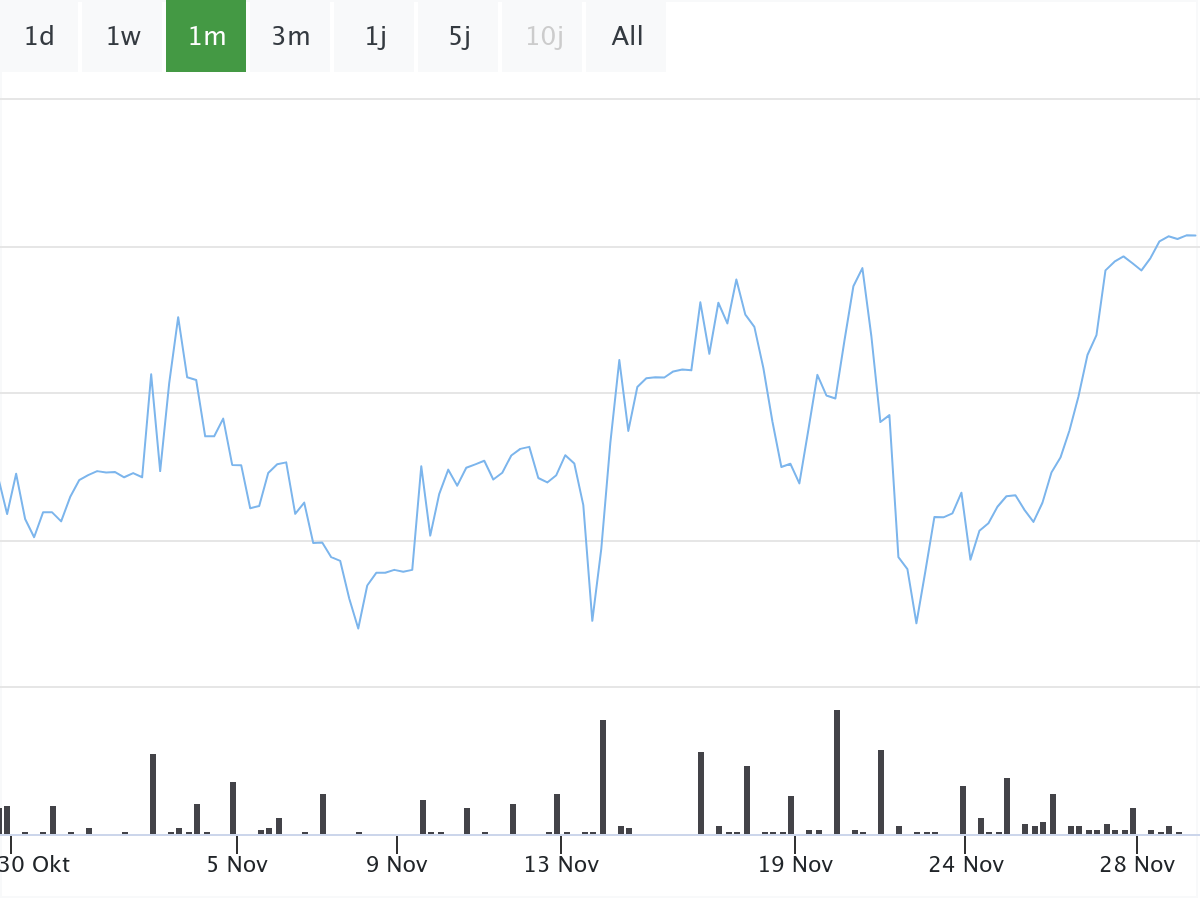Choose the 5j time range

[x=458, y=37]
